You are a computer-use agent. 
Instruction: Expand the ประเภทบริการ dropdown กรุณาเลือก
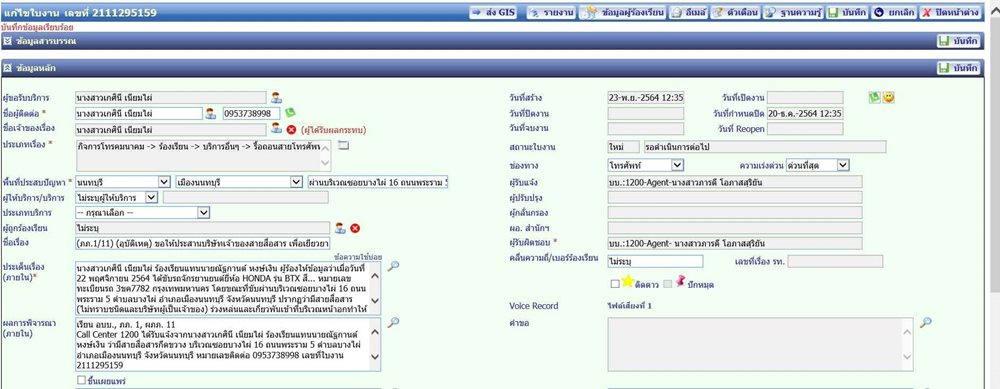pos(142,212)
